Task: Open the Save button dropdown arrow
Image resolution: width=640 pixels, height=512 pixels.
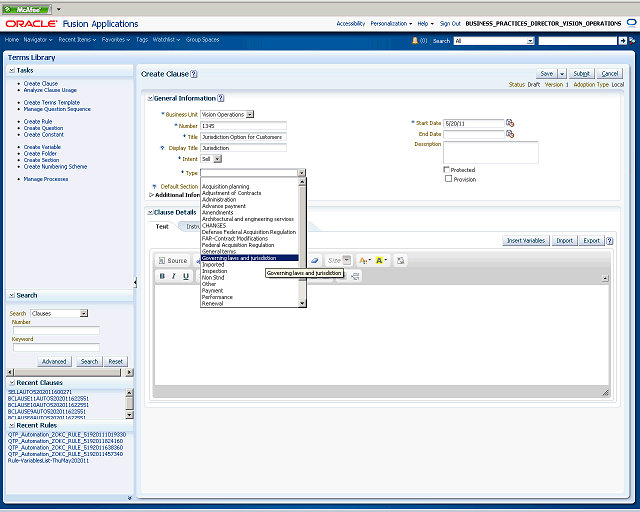Action: [x=562, y=74]
